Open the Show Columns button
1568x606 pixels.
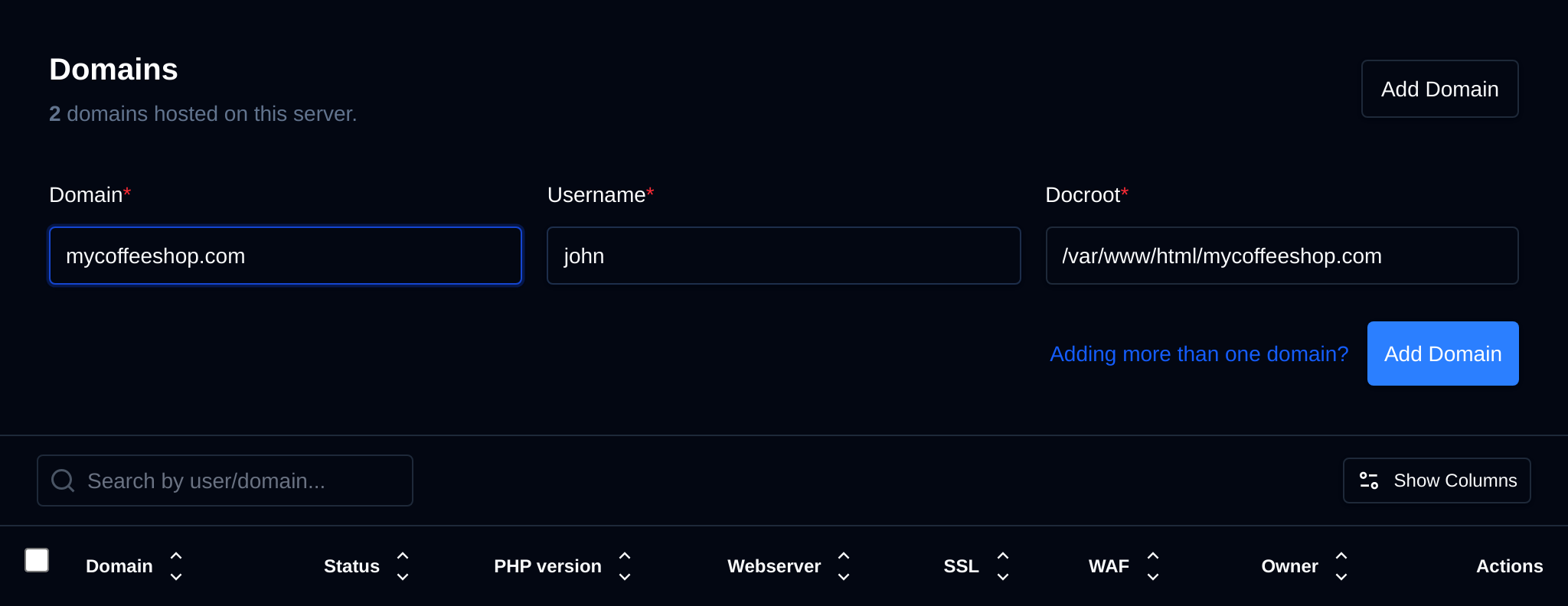1436,481
